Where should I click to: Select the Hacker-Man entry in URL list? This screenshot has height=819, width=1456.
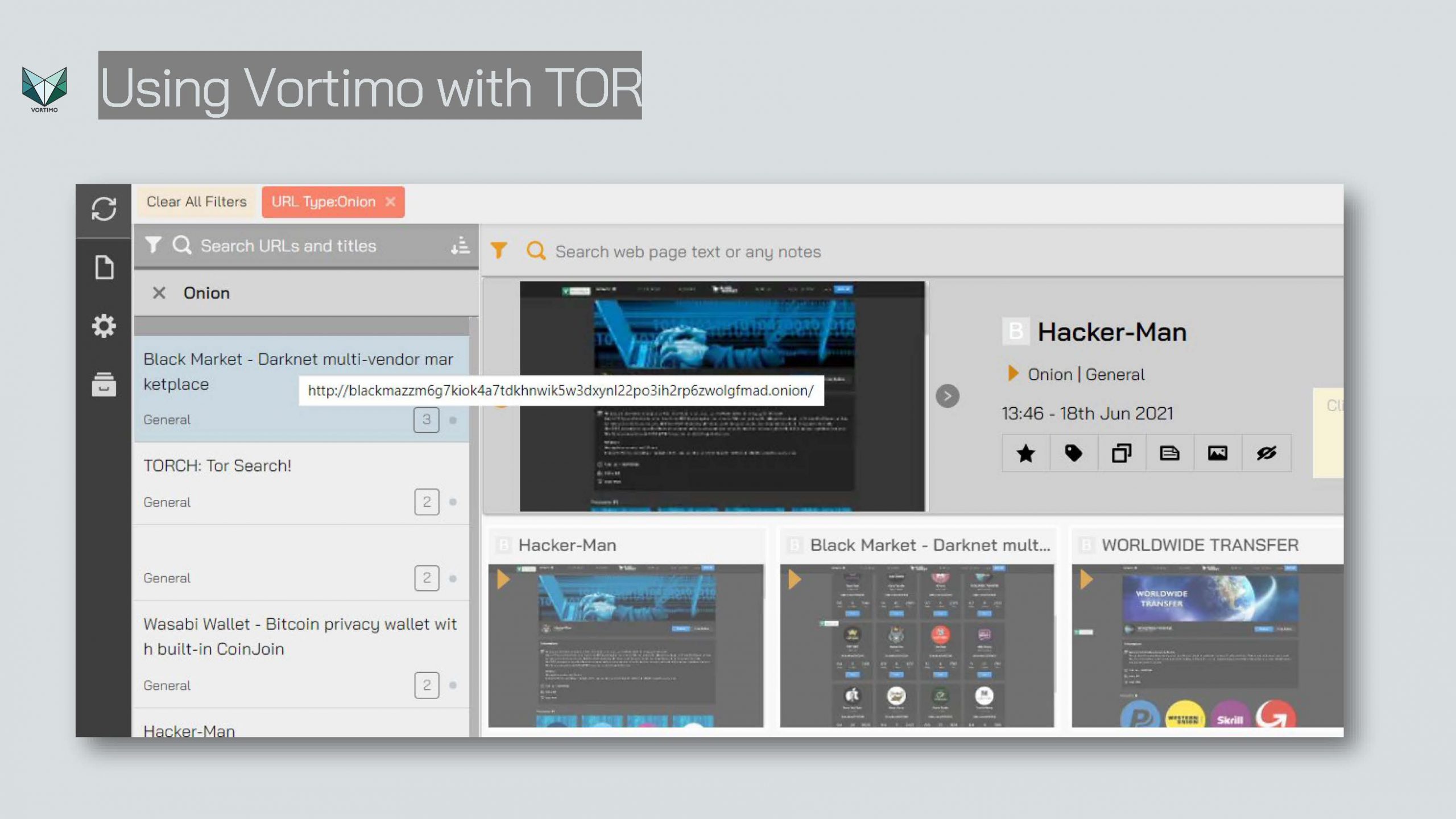302,723
